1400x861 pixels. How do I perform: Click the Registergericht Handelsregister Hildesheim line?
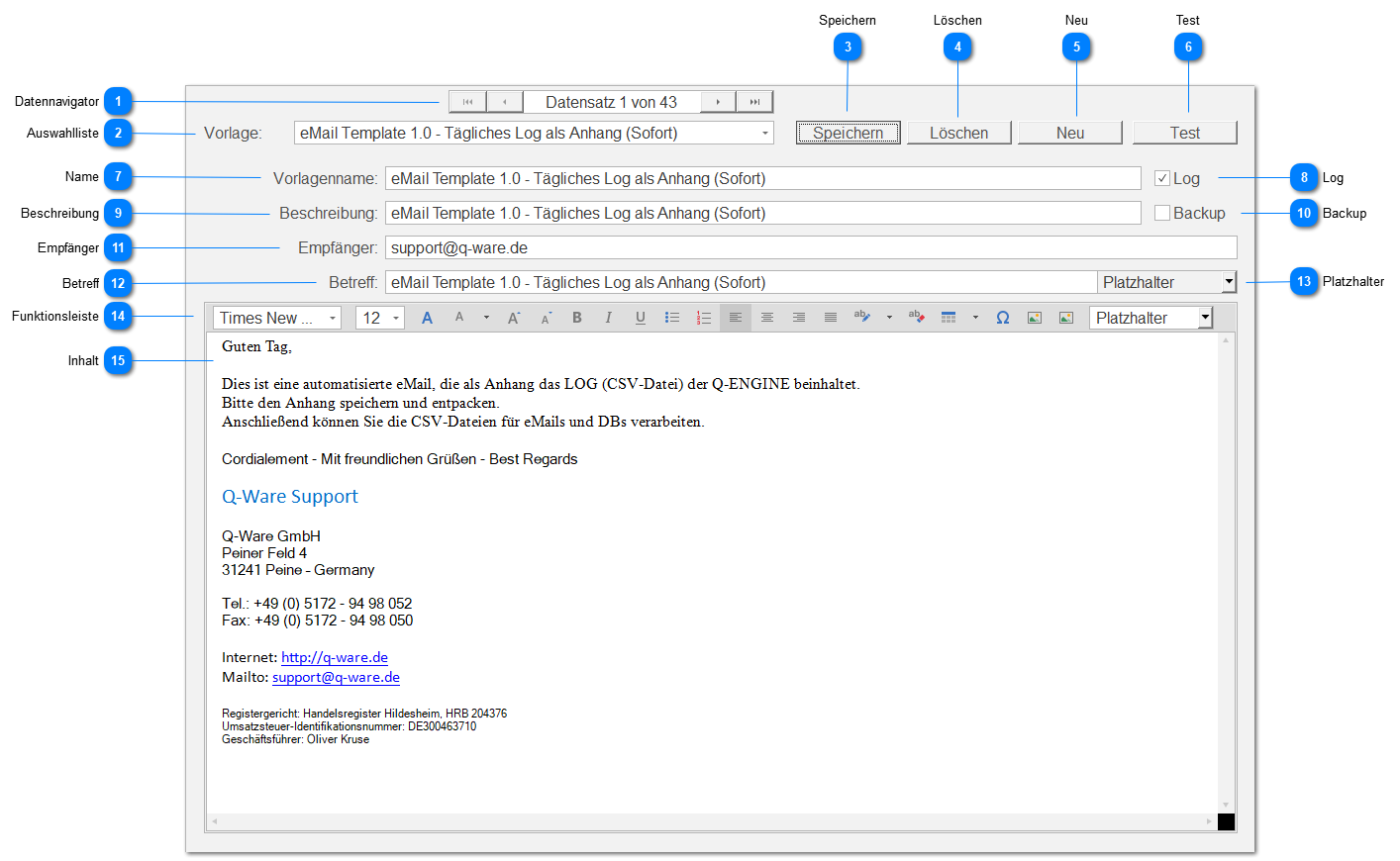[x=364, y=714]
